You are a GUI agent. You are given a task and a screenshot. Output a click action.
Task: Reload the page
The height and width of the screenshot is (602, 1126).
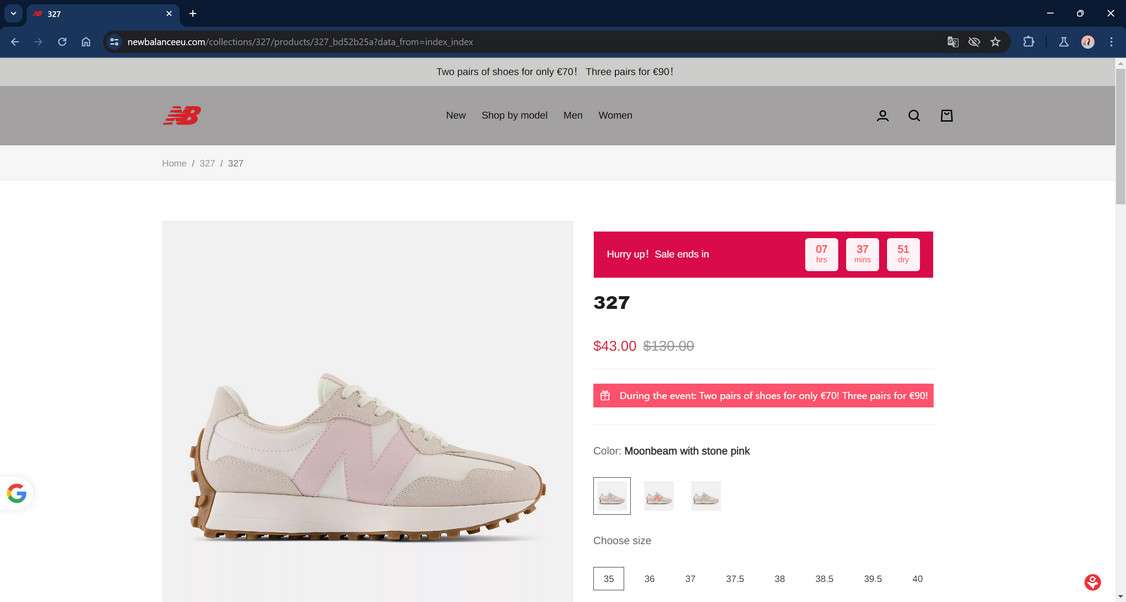click(62, 42)
